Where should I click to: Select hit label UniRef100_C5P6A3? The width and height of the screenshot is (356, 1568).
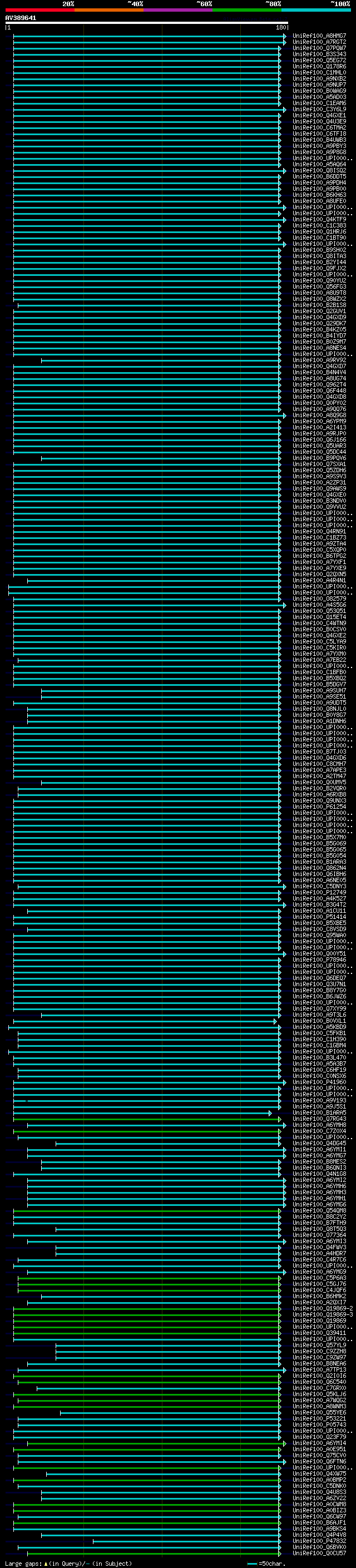[x=319, y=1279]
